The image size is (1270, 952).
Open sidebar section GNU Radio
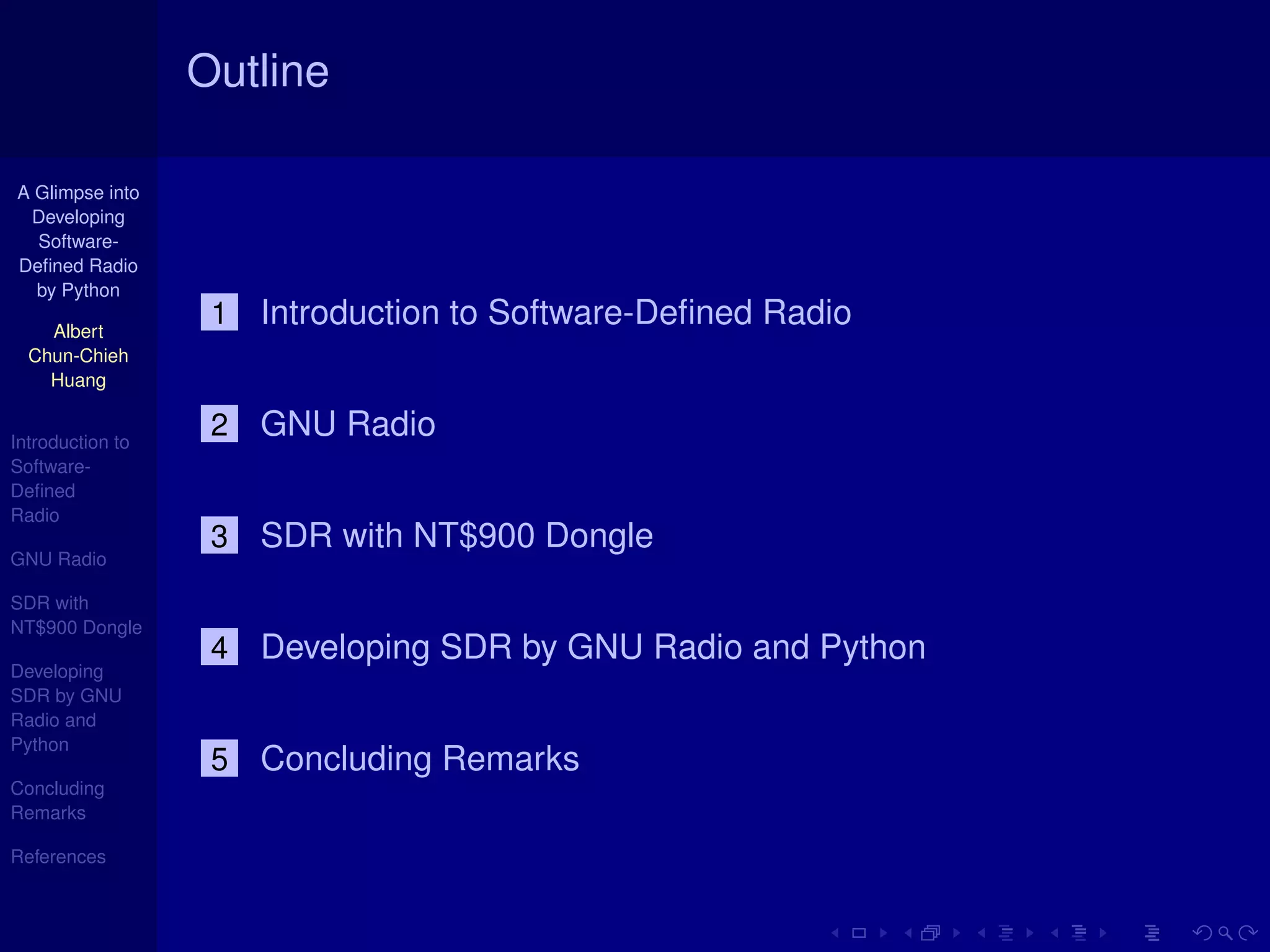[58, 559]
